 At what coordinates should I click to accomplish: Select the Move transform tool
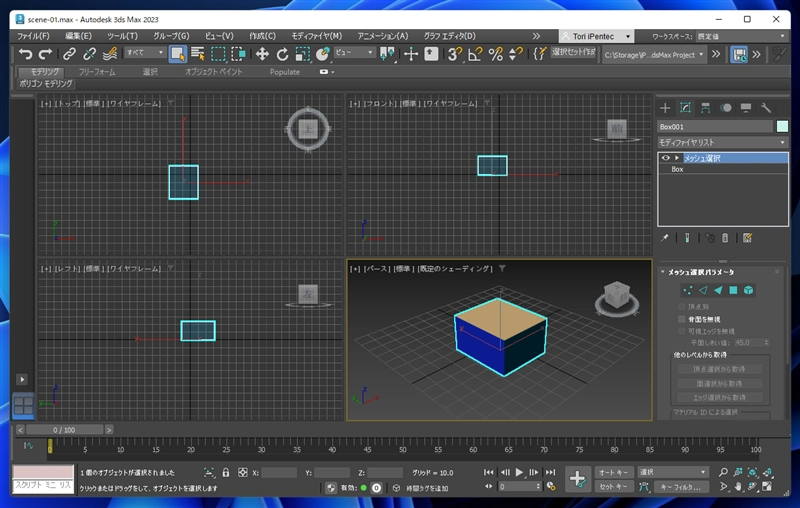point(262,54)
